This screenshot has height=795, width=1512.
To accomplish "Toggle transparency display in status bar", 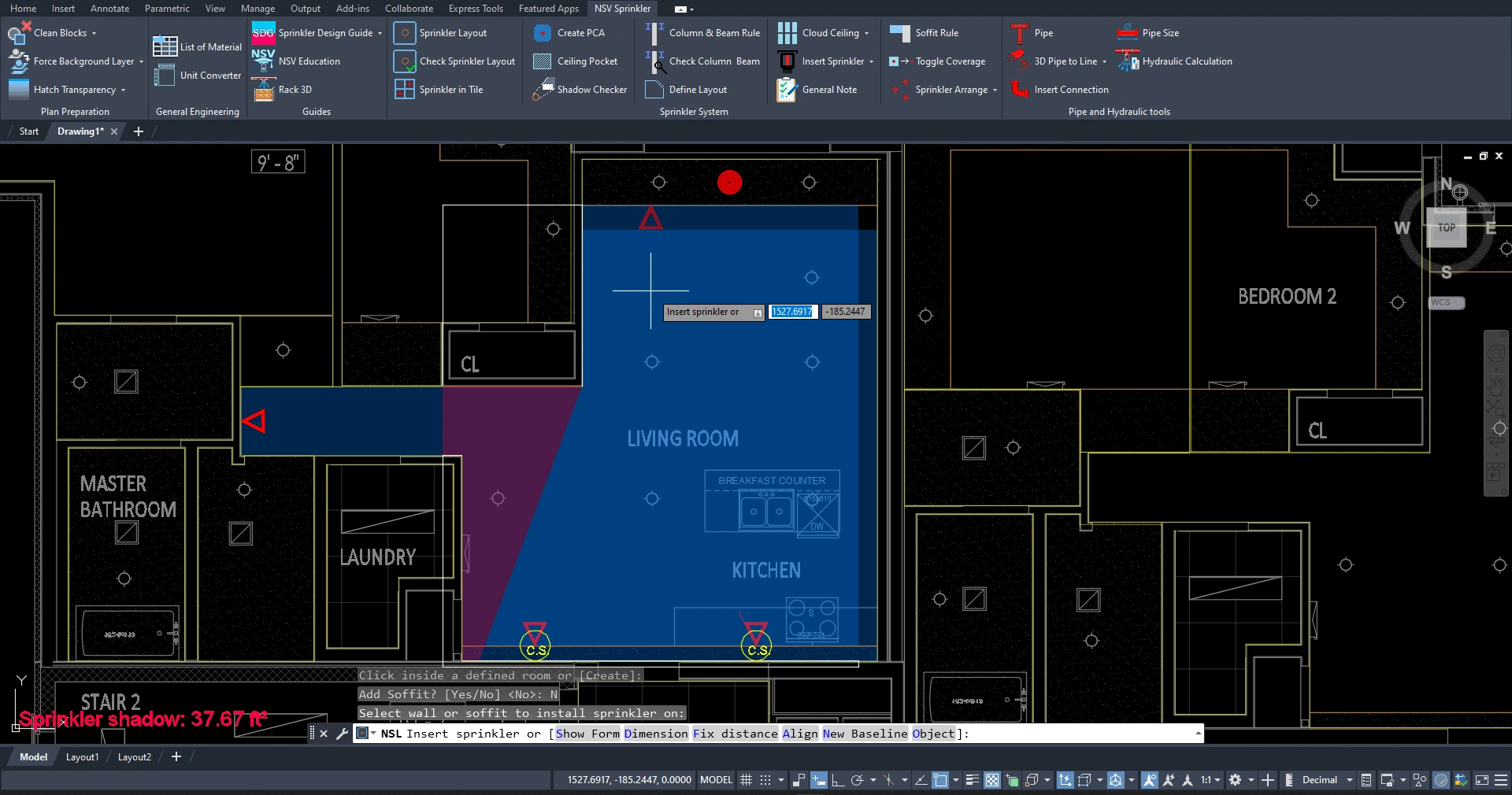I will 992,780.
